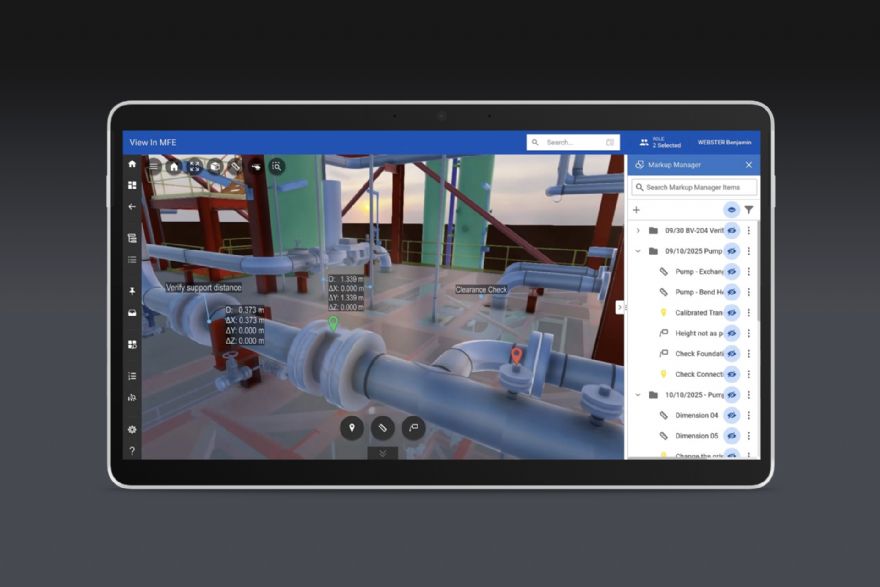Image resolution: width=880 pixels, height=587 pixels.
Task: Select the measure ruler tool at bottom
Action: click(381, 428)
